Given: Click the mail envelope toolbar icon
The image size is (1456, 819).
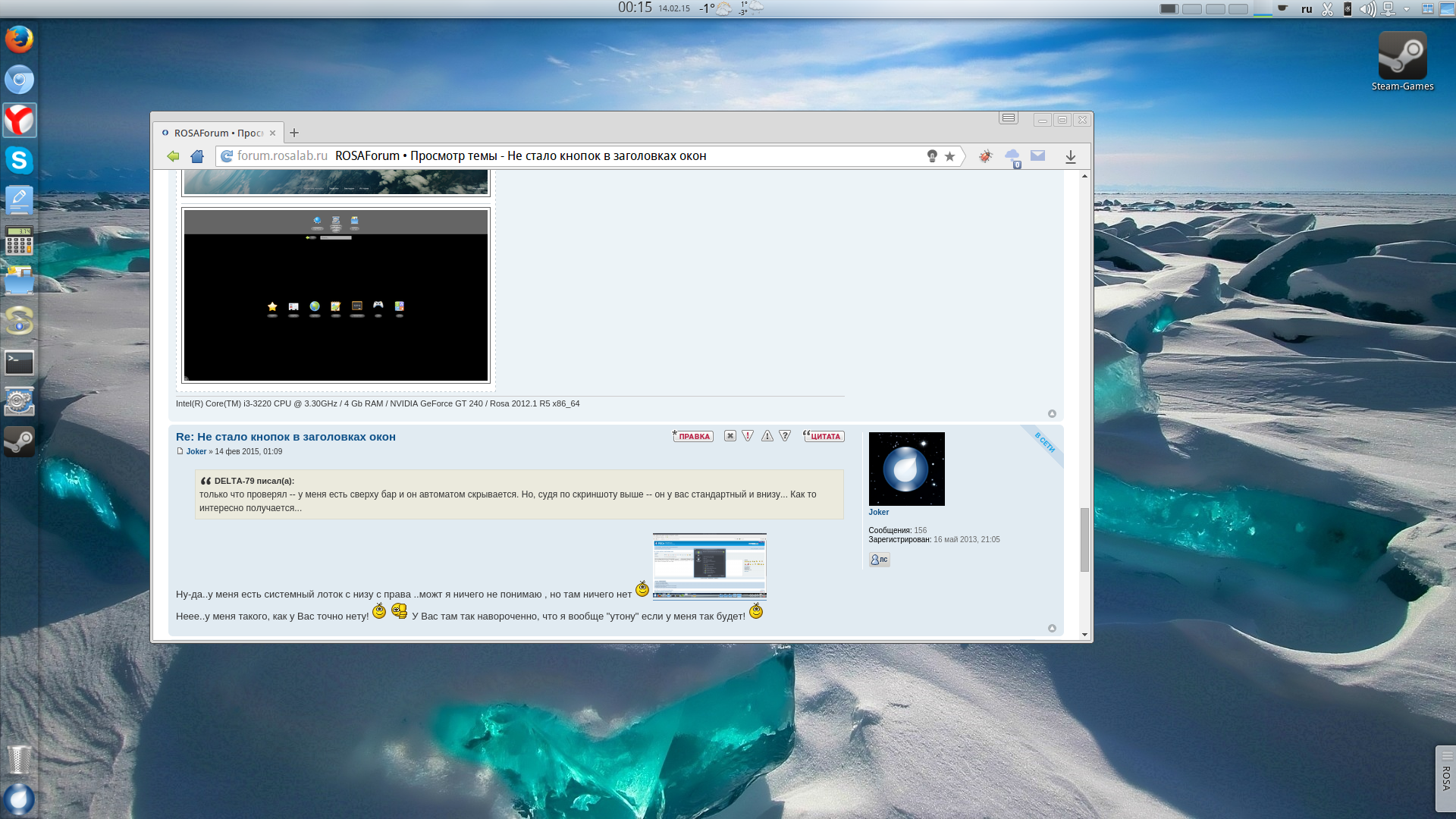Looking at the screenshot, I should (x=1037, y=155).
